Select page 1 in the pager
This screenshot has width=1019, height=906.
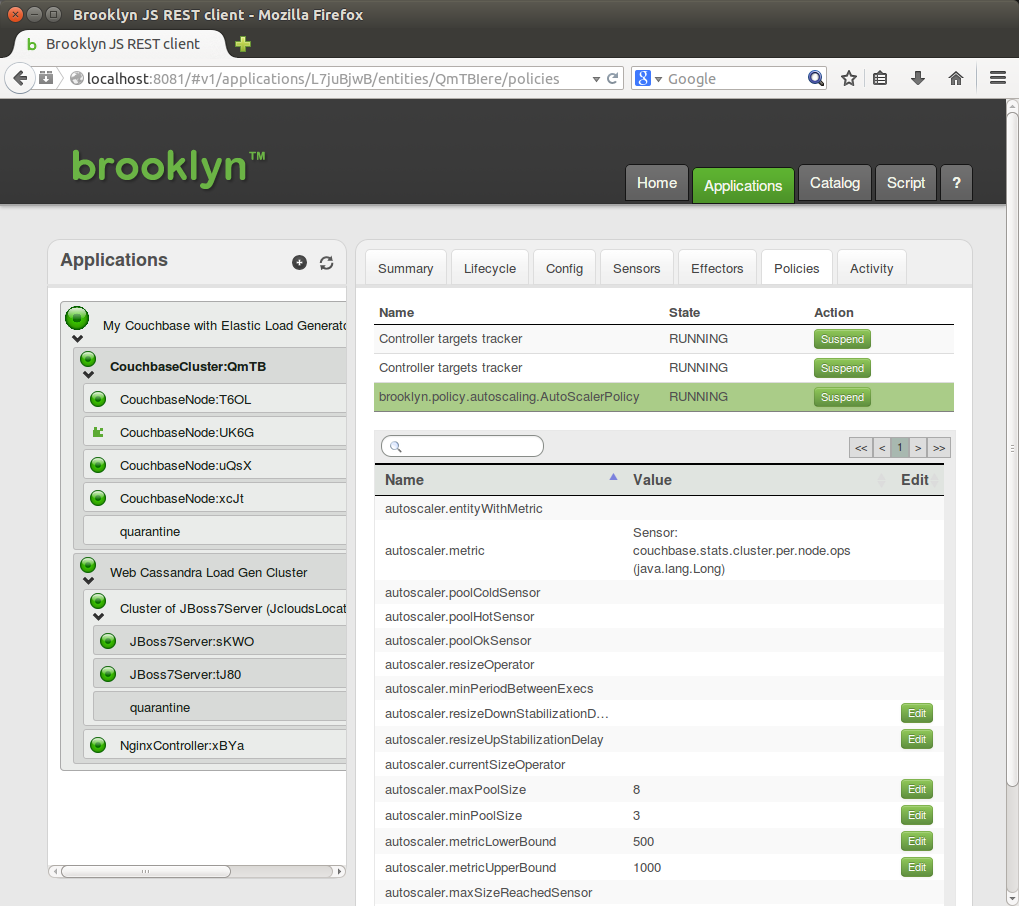click(900, 448)
